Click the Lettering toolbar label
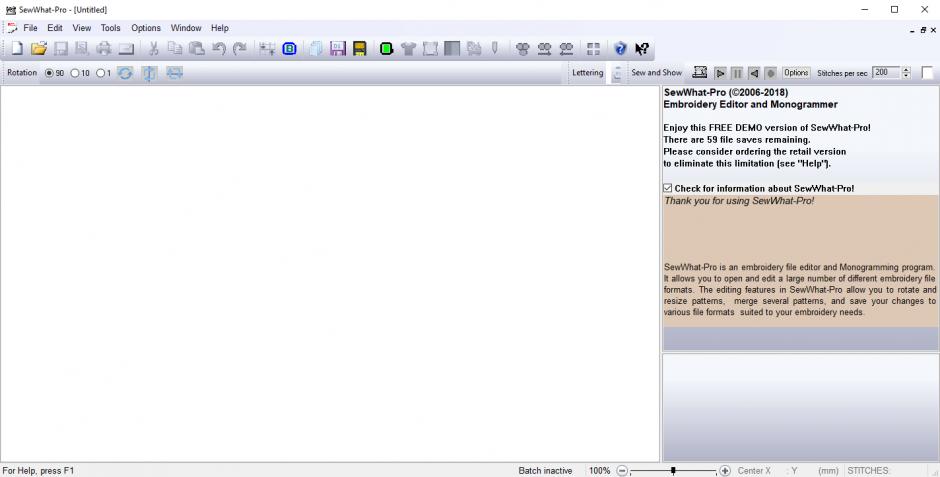Viewport: 940px width, 477px height. [588, 73]
